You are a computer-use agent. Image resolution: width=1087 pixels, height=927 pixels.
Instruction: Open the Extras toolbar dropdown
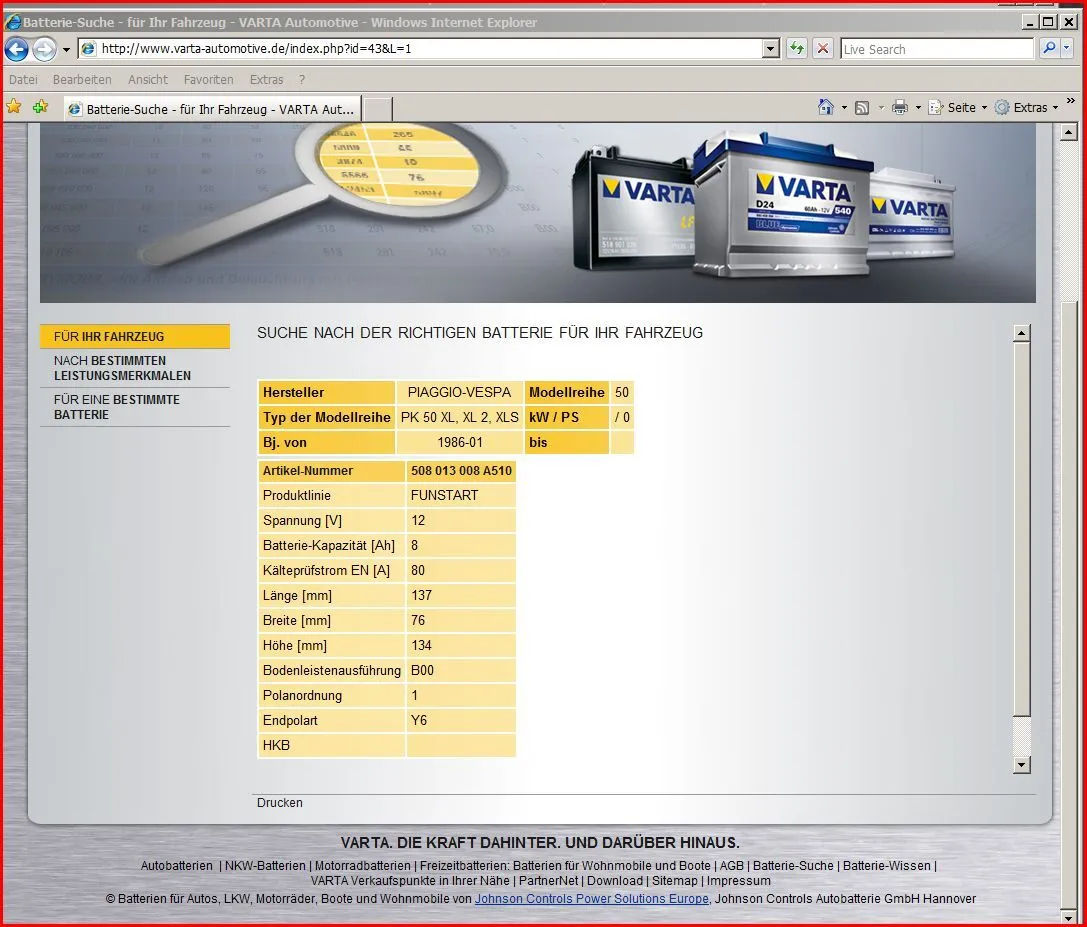coord(1029,107)
